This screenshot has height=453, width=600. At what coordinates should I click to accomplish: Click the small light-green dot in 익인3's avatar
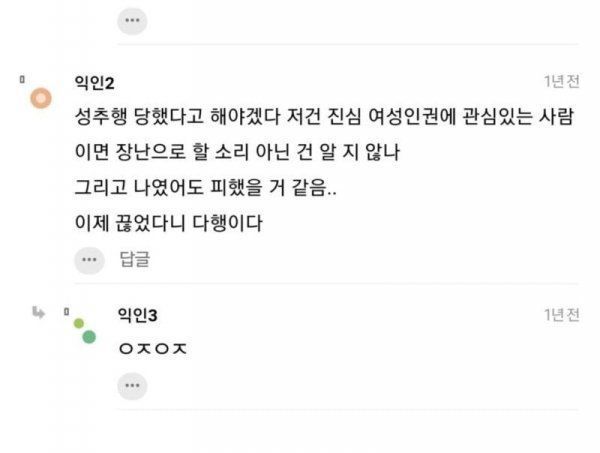click(78, 323)
